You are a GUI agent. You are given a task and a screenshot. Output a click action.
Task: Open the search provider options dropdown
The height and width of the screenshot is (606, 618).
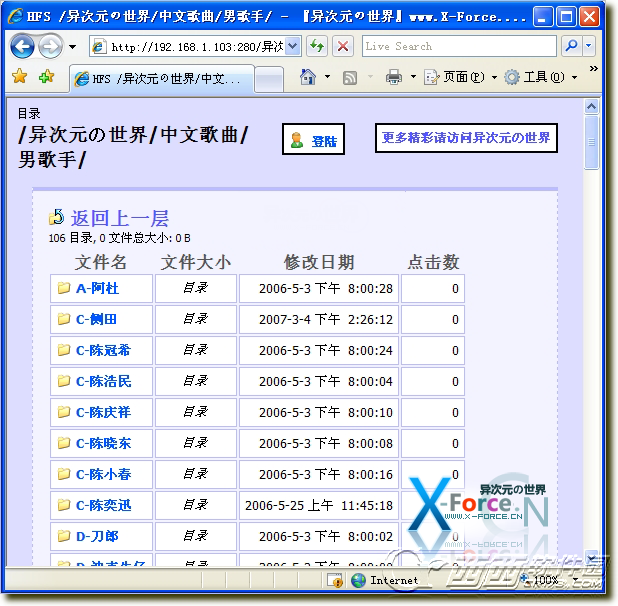point(589,46)
